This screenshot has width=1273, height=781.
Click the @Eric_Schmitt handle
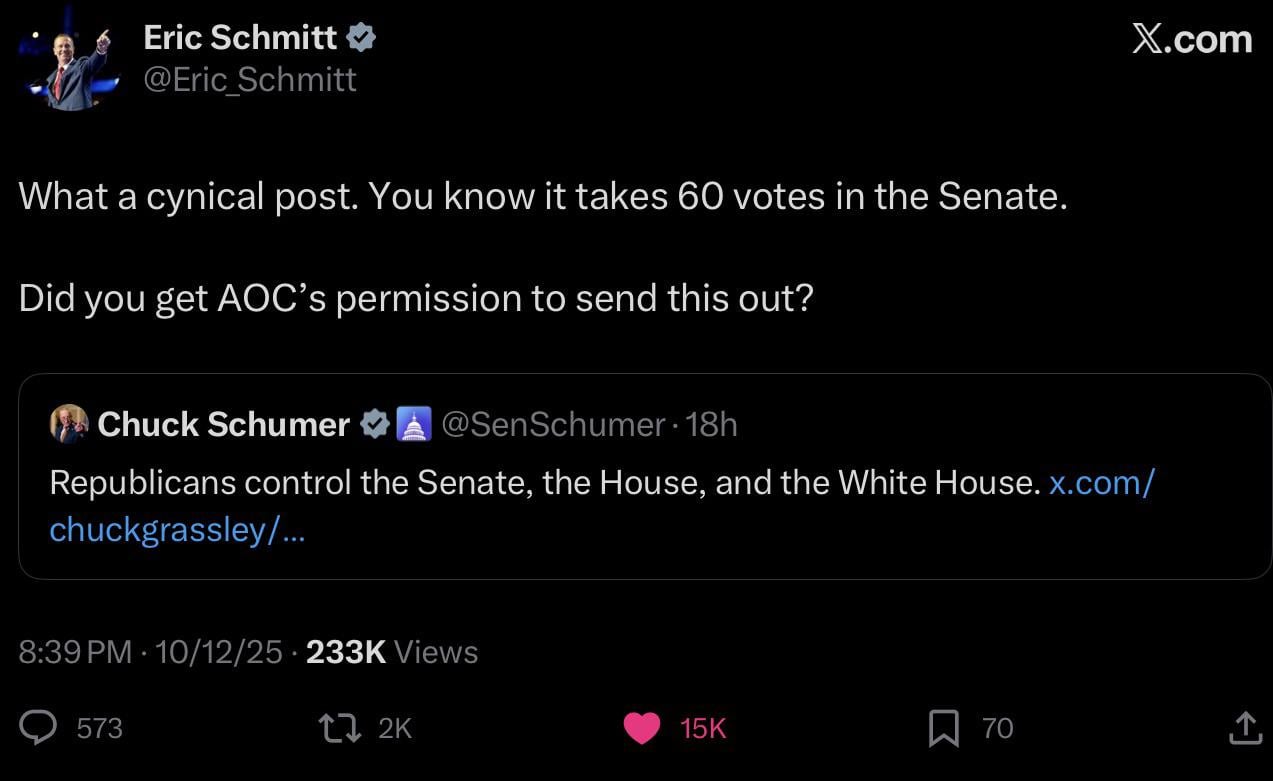(250, 80)
